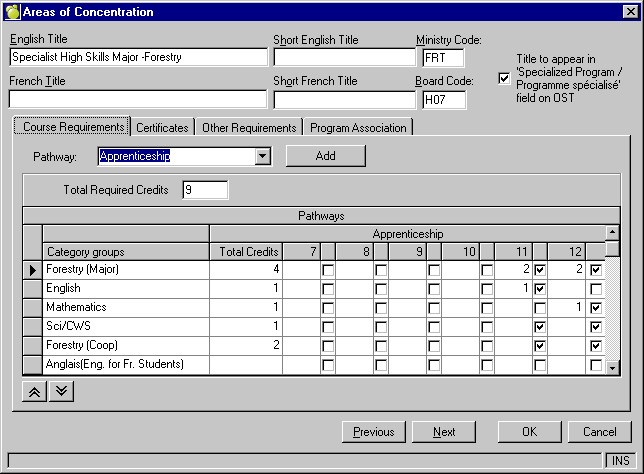Click the application icon in title bar
644x474 pixels.
coord(12,12)
